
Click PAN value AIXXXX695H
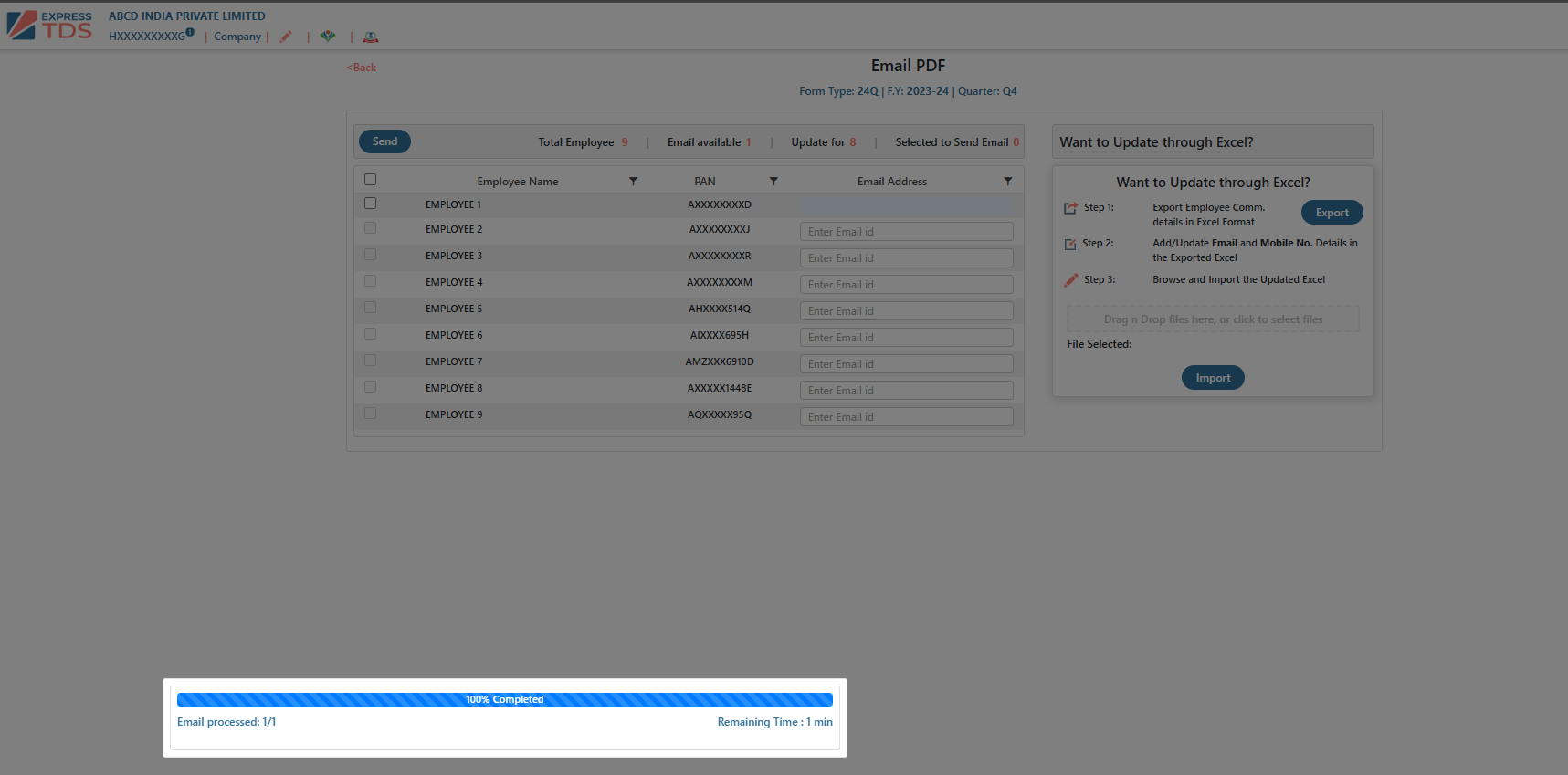point(720,335)
